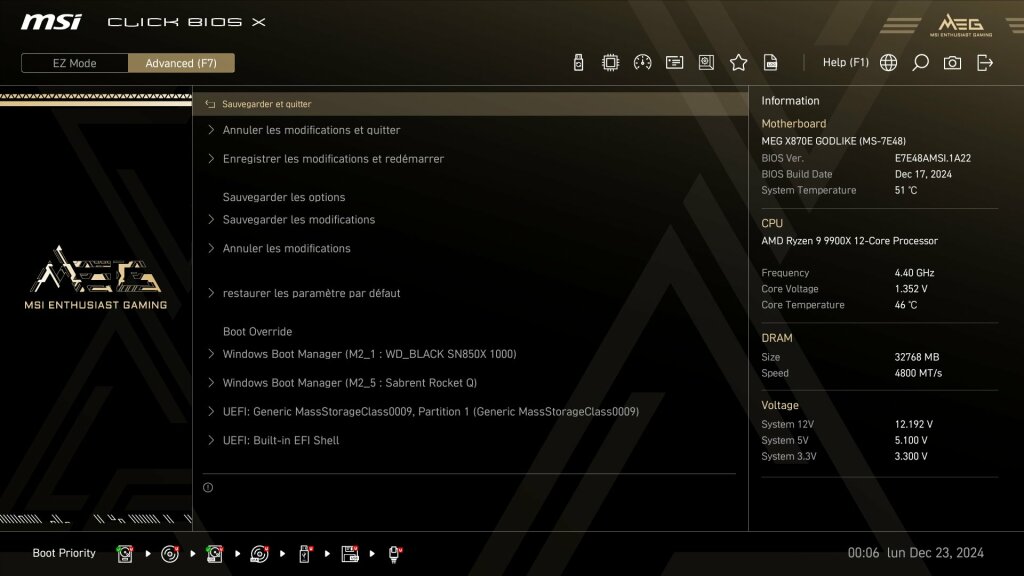Image resolution: width=1024 pixels, height=576 pixels.
Task: Select the USB key boot priority icon
Action: pyautogui.click(x=304, y=554)
